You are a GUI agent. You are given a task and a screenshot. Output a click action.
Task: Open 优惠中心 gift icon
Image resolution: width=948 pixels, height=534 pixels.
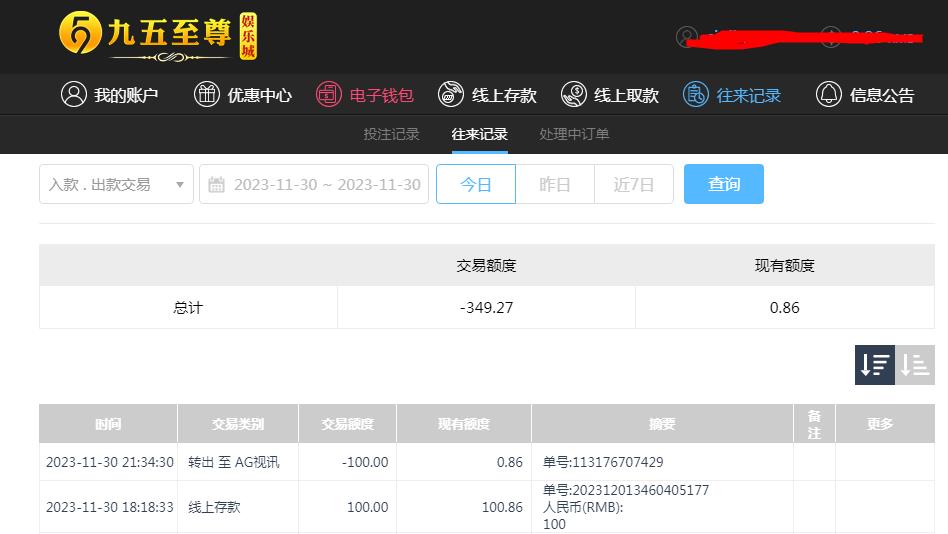pos(207,94)
